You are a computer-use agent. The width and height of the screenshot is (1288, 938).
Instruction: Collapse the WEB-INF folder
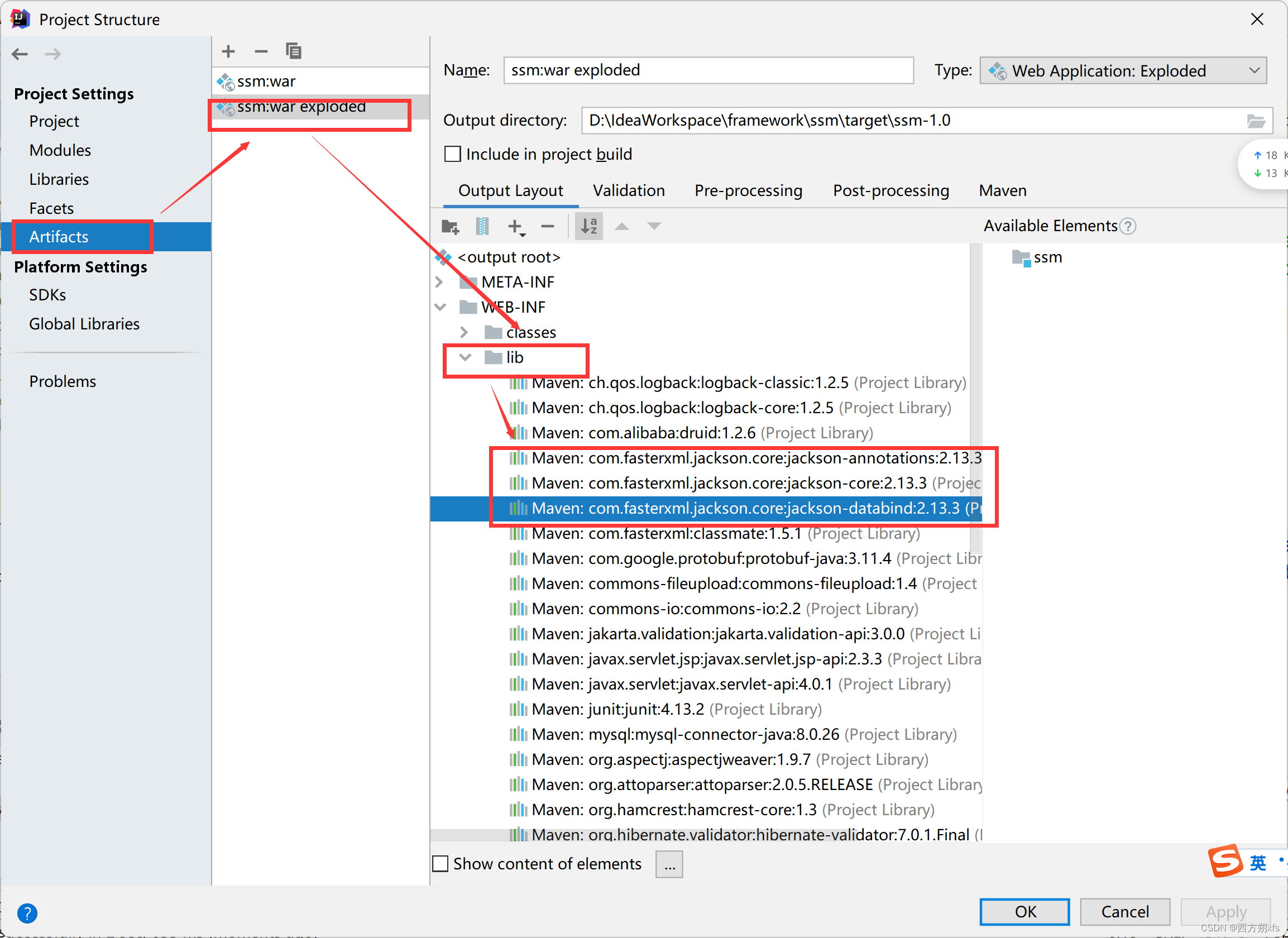[440, 307]
